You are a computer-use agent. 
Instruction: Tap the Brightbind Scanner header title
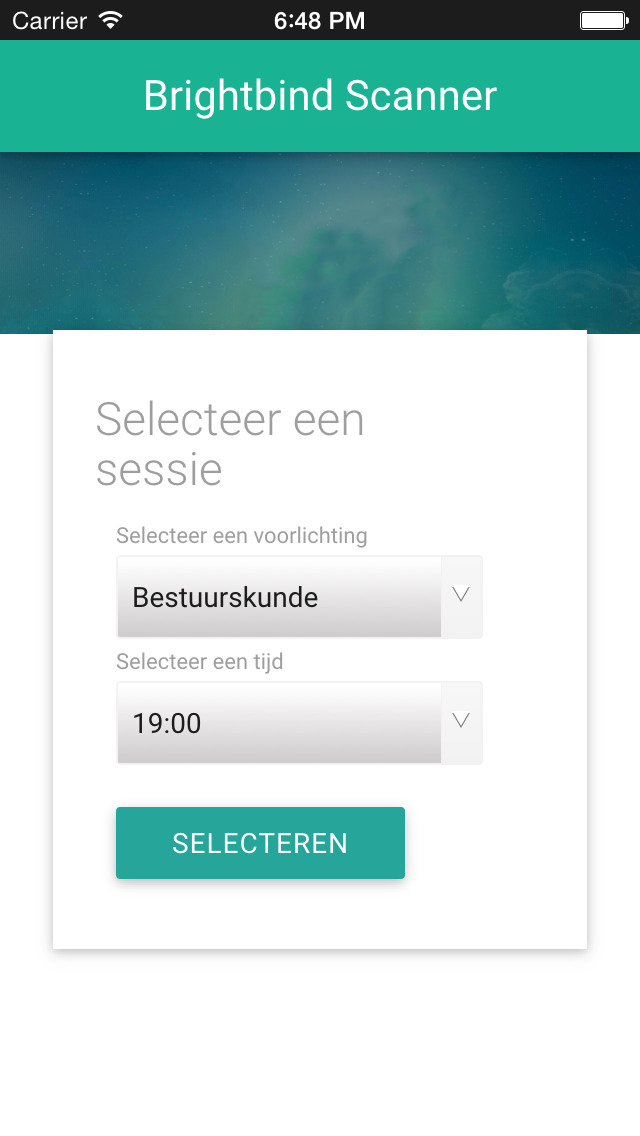320,96
